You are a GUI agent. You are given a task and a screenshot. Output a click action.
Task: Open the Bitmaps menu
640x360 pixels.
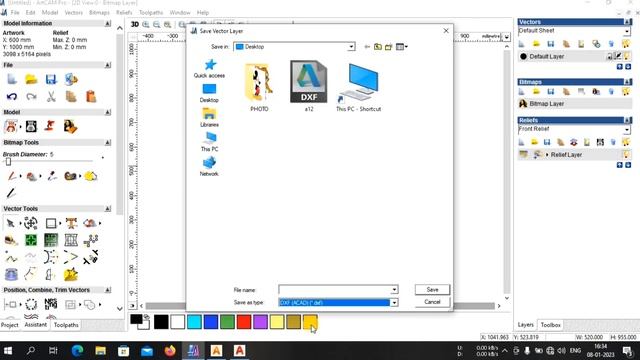[x=99, y=13]
